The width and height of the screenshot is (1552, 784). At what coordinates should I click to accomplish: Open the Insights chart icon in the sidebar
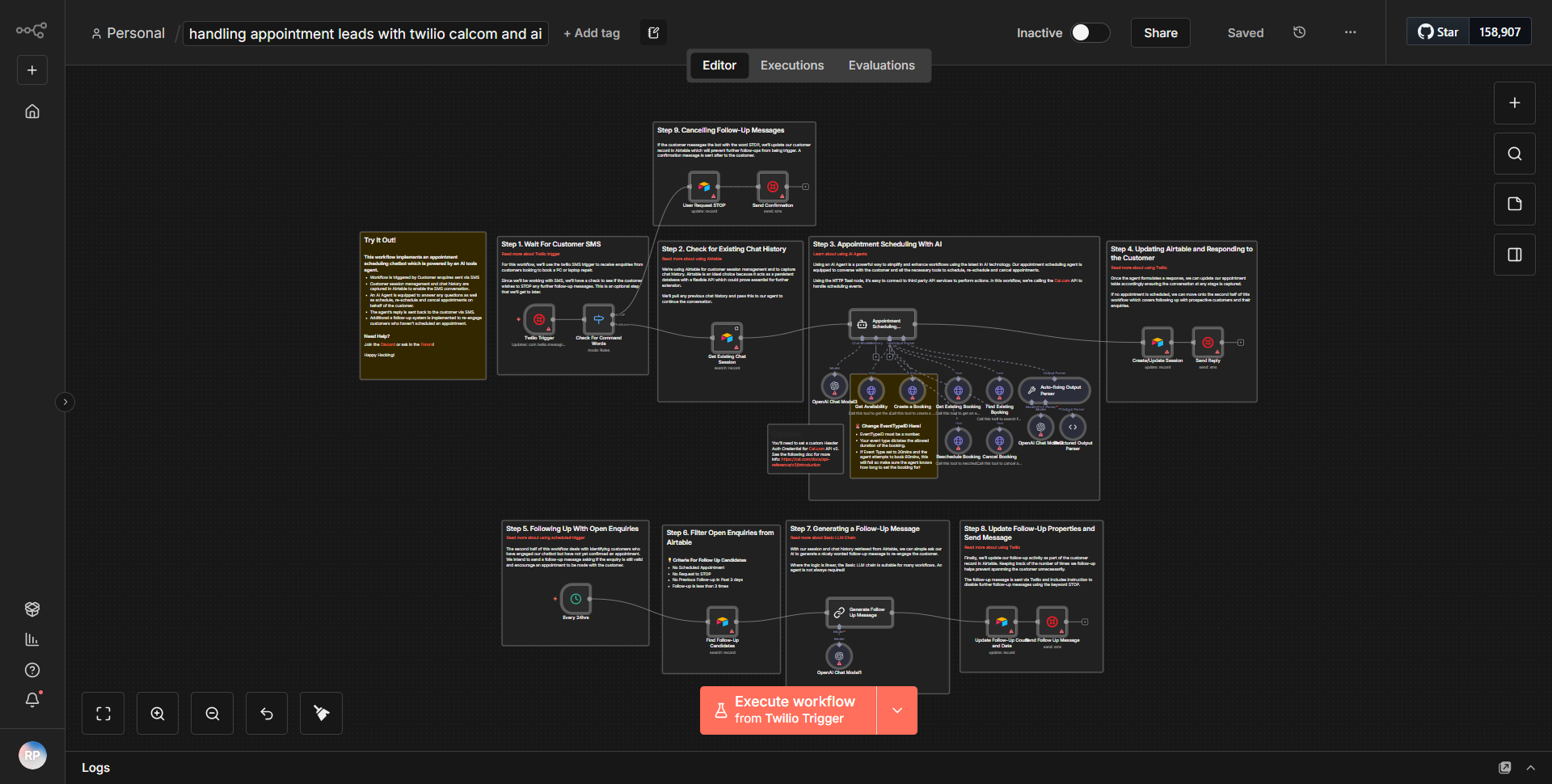32,639
